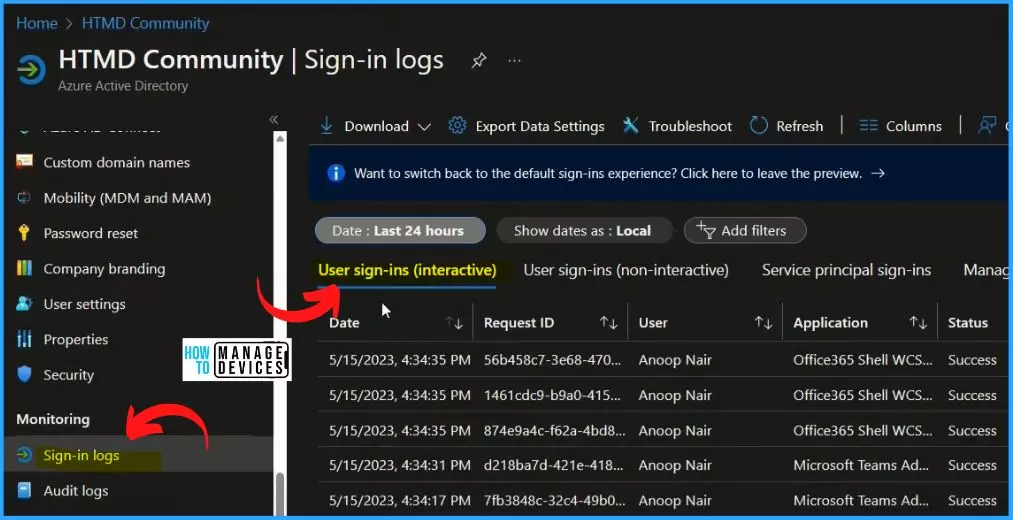Click the Download arrow icon
The image size is (1013, 520).
[327, 125]
